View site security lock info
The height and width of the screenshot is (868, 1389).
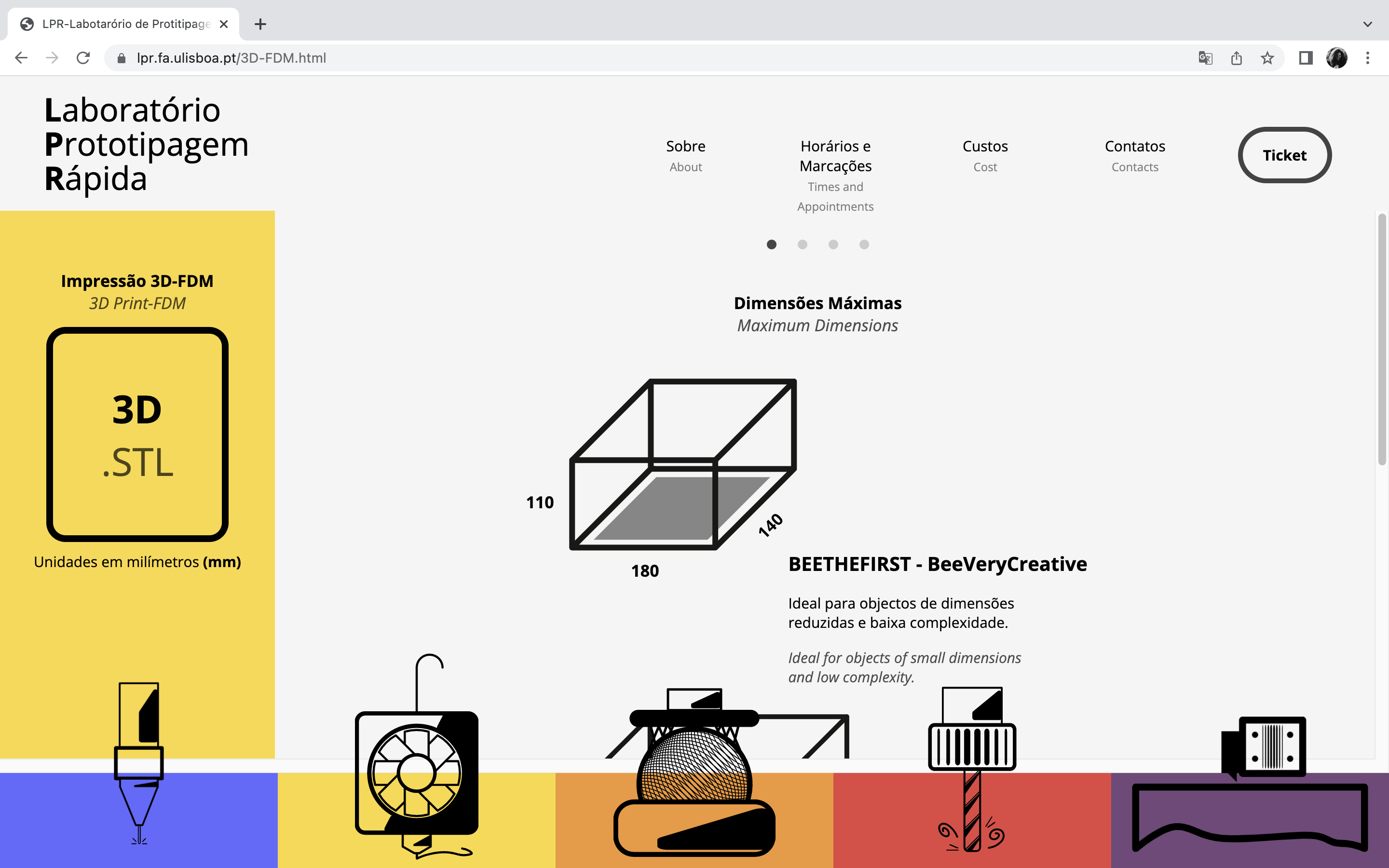tap(121, 58)
